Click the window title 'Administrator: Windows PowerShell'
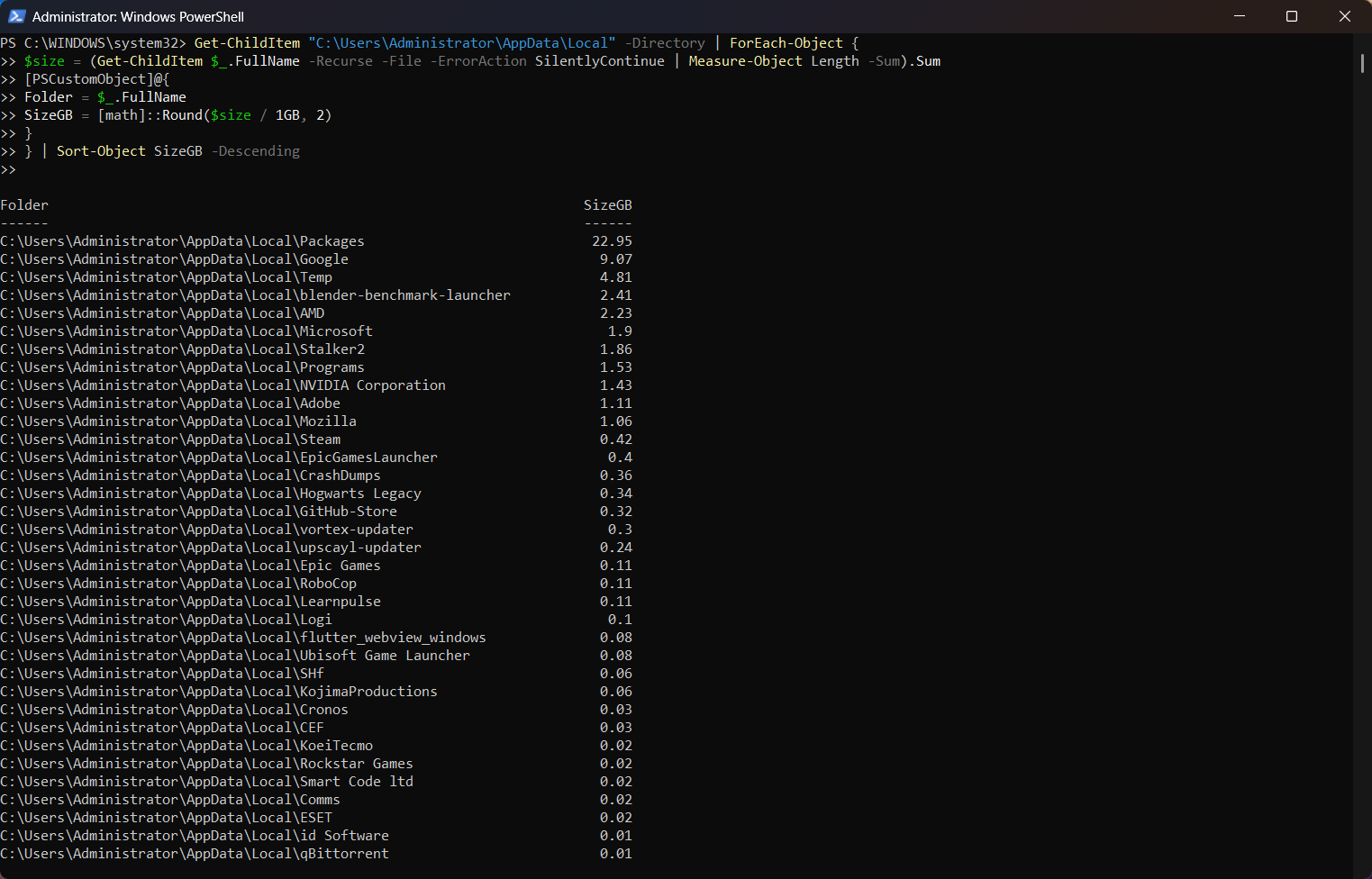The image size is (1372, 879). click(x=138, y=17)
